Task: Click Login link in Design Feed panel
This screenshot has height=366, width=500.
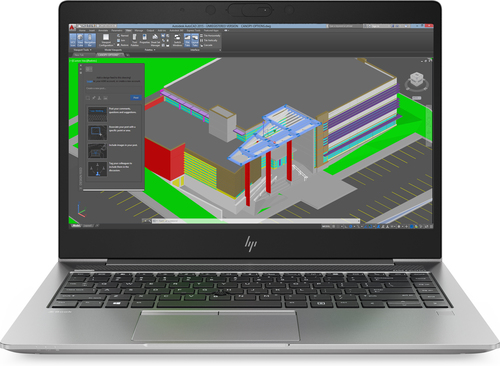Action: pyautogui.click(x=90, y=81)
